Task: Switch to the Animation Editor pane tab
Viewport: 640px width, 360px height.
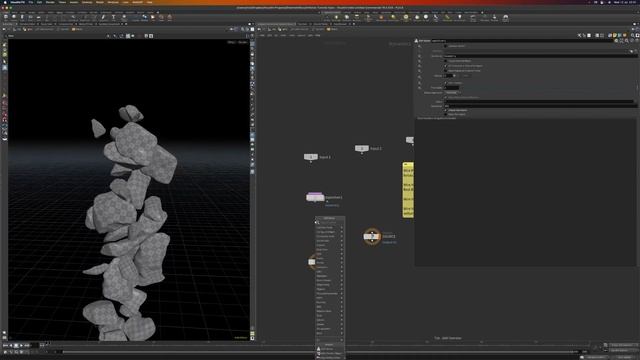Action: (28, 24)
